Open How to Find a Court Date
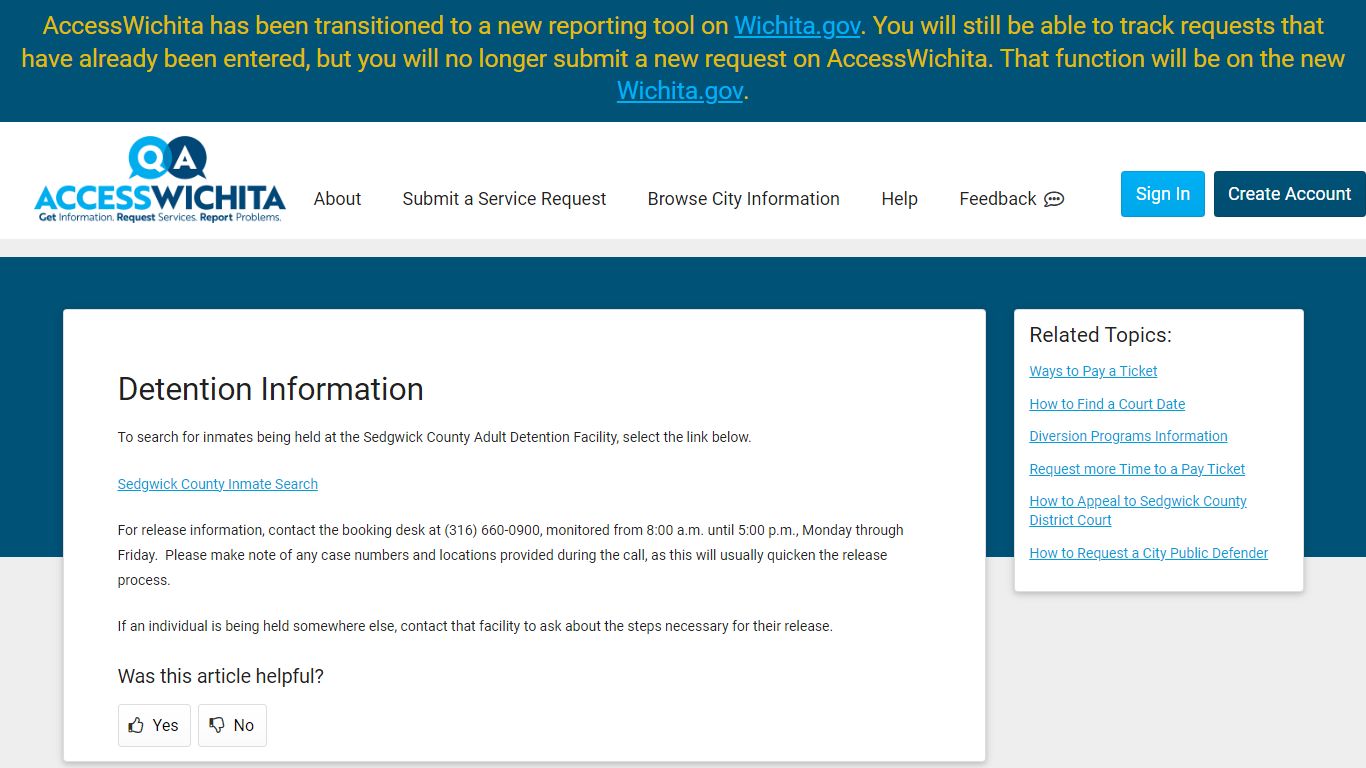This screenshot has width=1366, height=768. [x=1107, y=404]
